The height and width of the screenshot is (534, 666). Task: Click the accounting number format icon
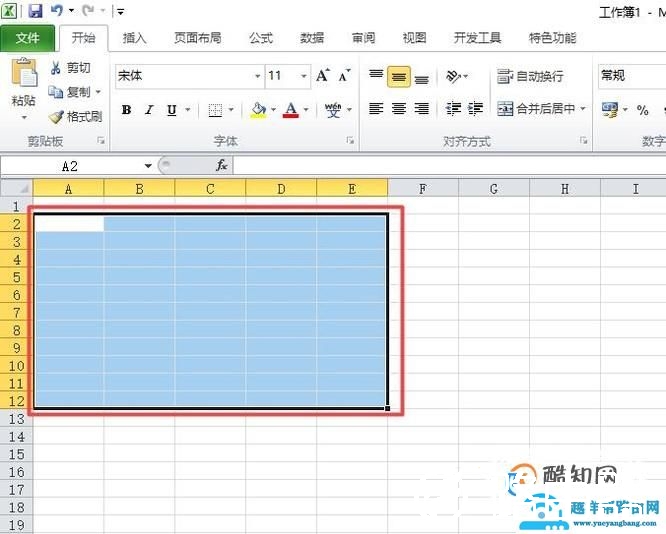pyautogui.click(x=610, y=110)
